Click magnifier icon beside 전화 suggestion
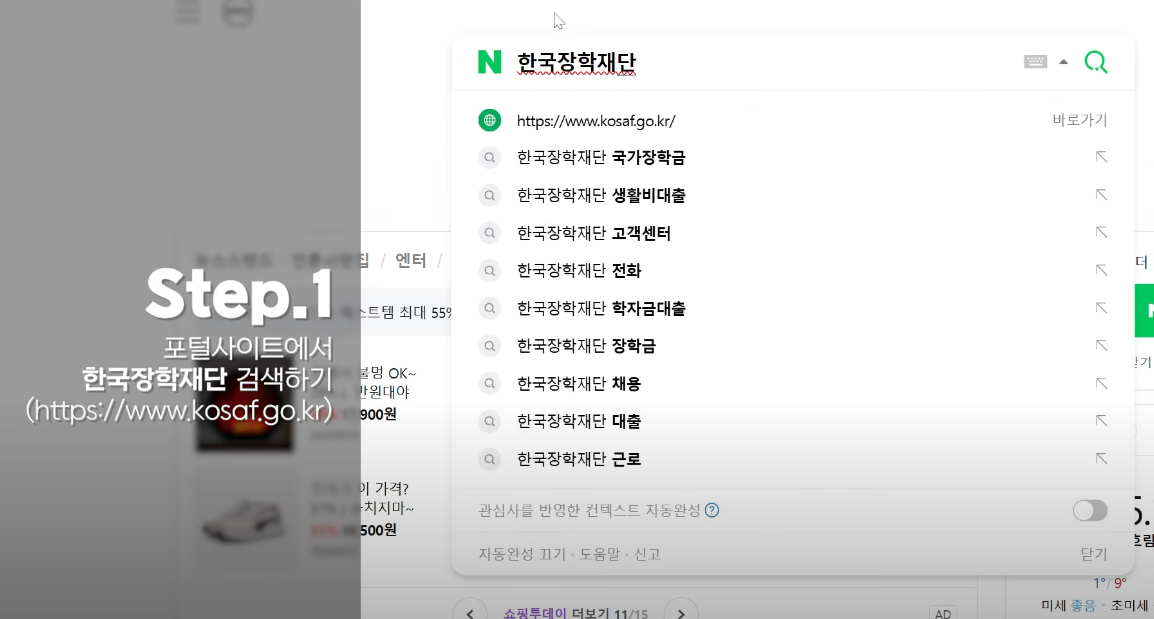Viewport: 1154px width, 619px height. click(489, 271)
